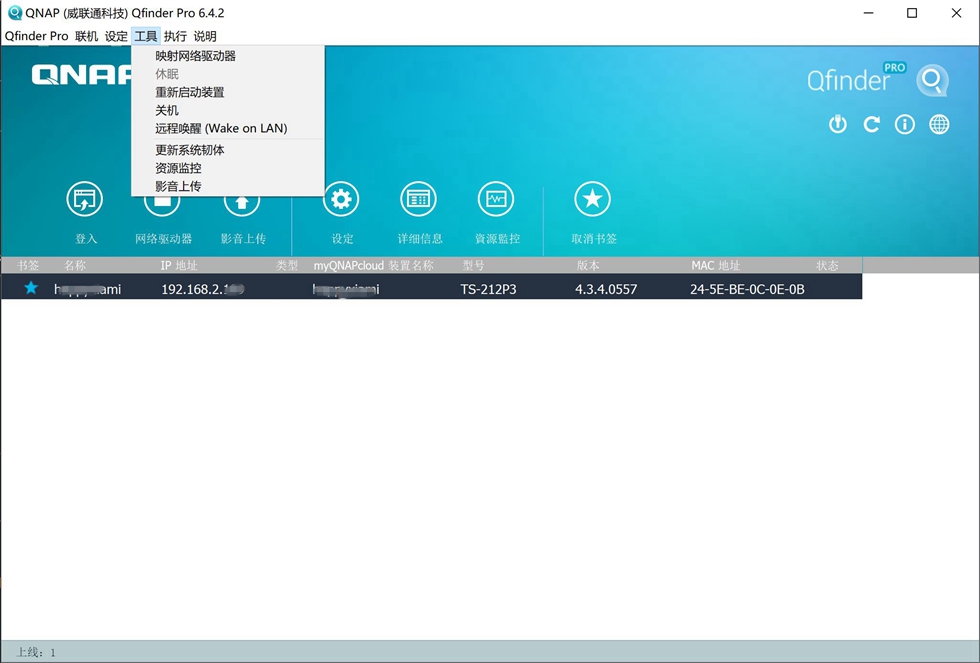Open the 联机 menu in menu bar
This screenshot has height=663, width=980.
coord(86,36)
